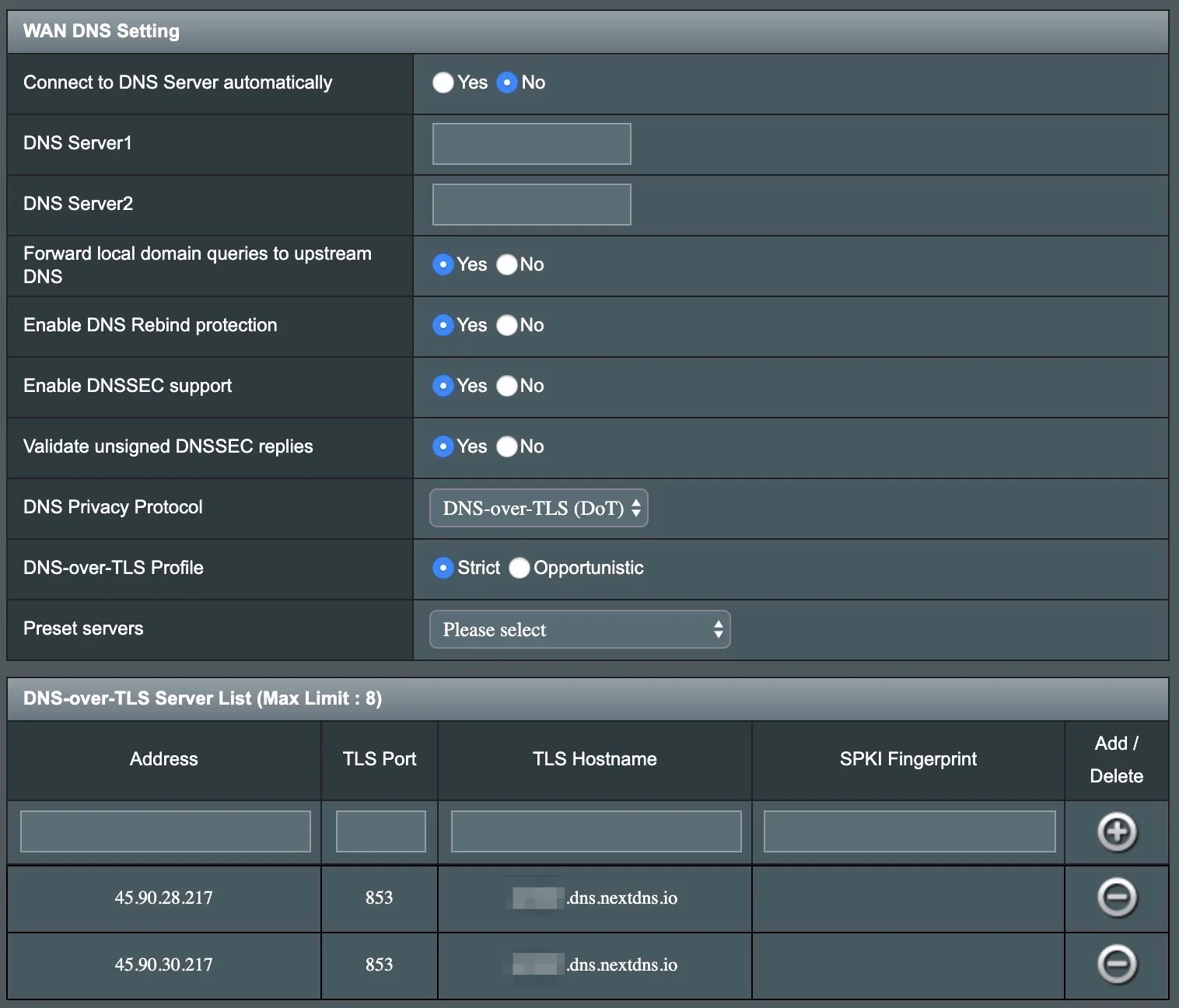This screenshot has height=1008, width=1179.
Task: Disable DNSSEC support
Action: [x=506, y=386]
